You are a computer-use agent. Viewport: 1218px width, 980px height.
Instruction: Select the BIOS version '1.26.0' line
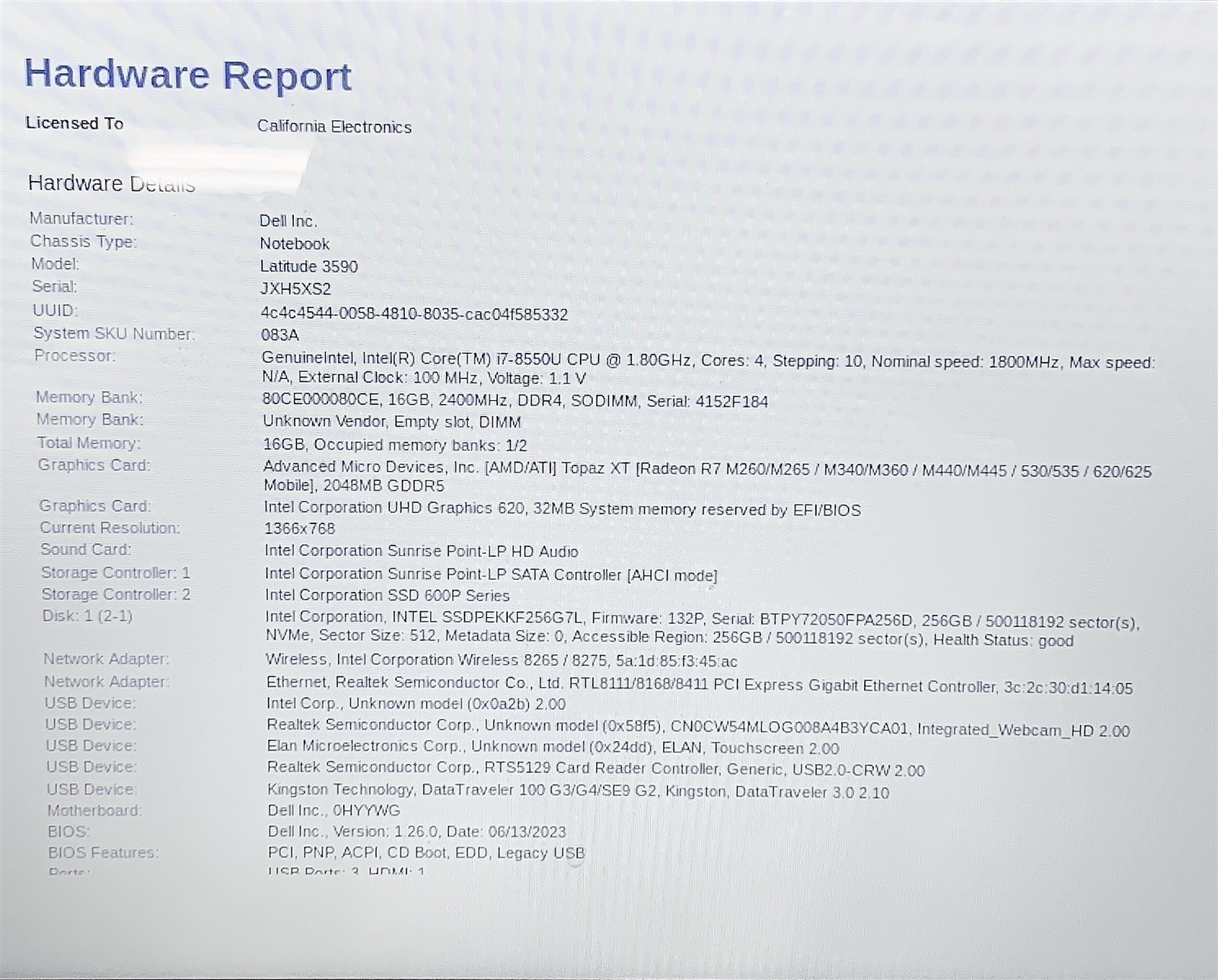(x=417, y=832)
